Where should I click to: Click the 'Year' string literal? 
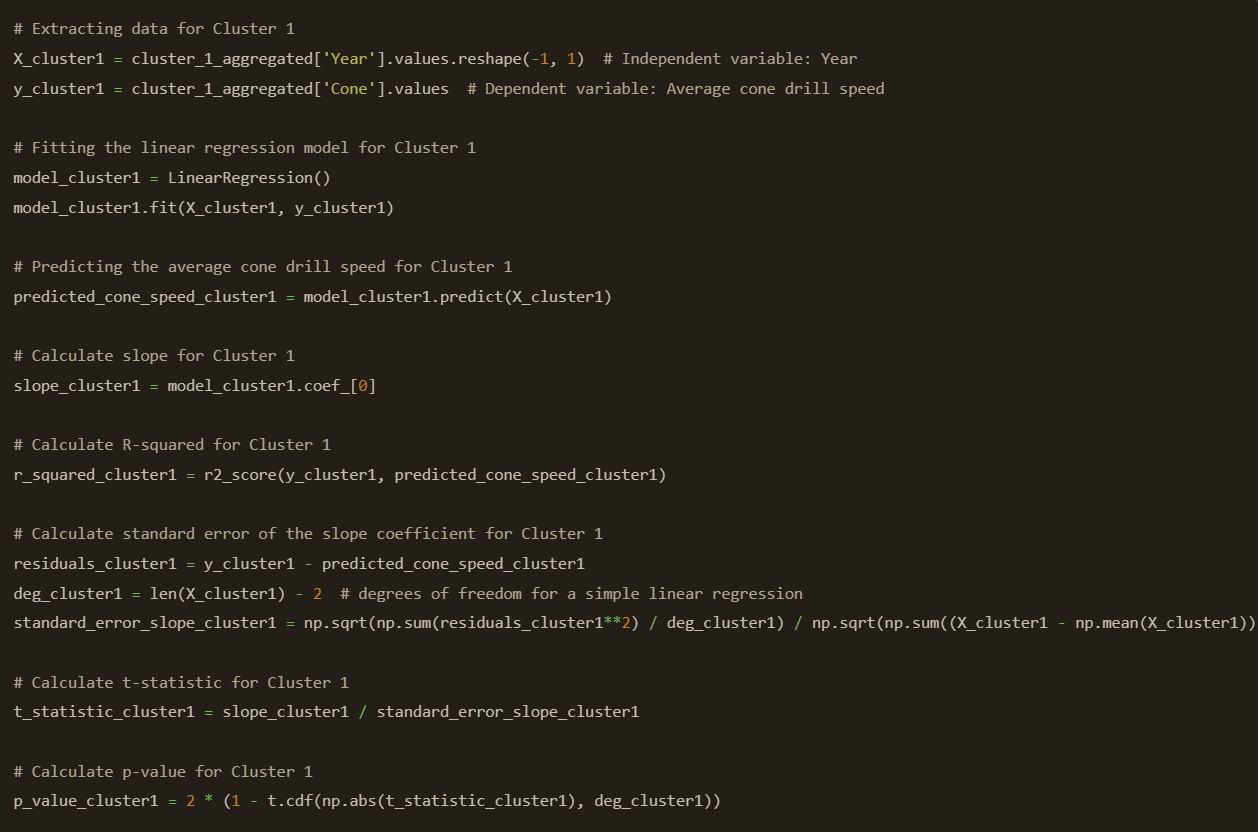coord(349,59)
